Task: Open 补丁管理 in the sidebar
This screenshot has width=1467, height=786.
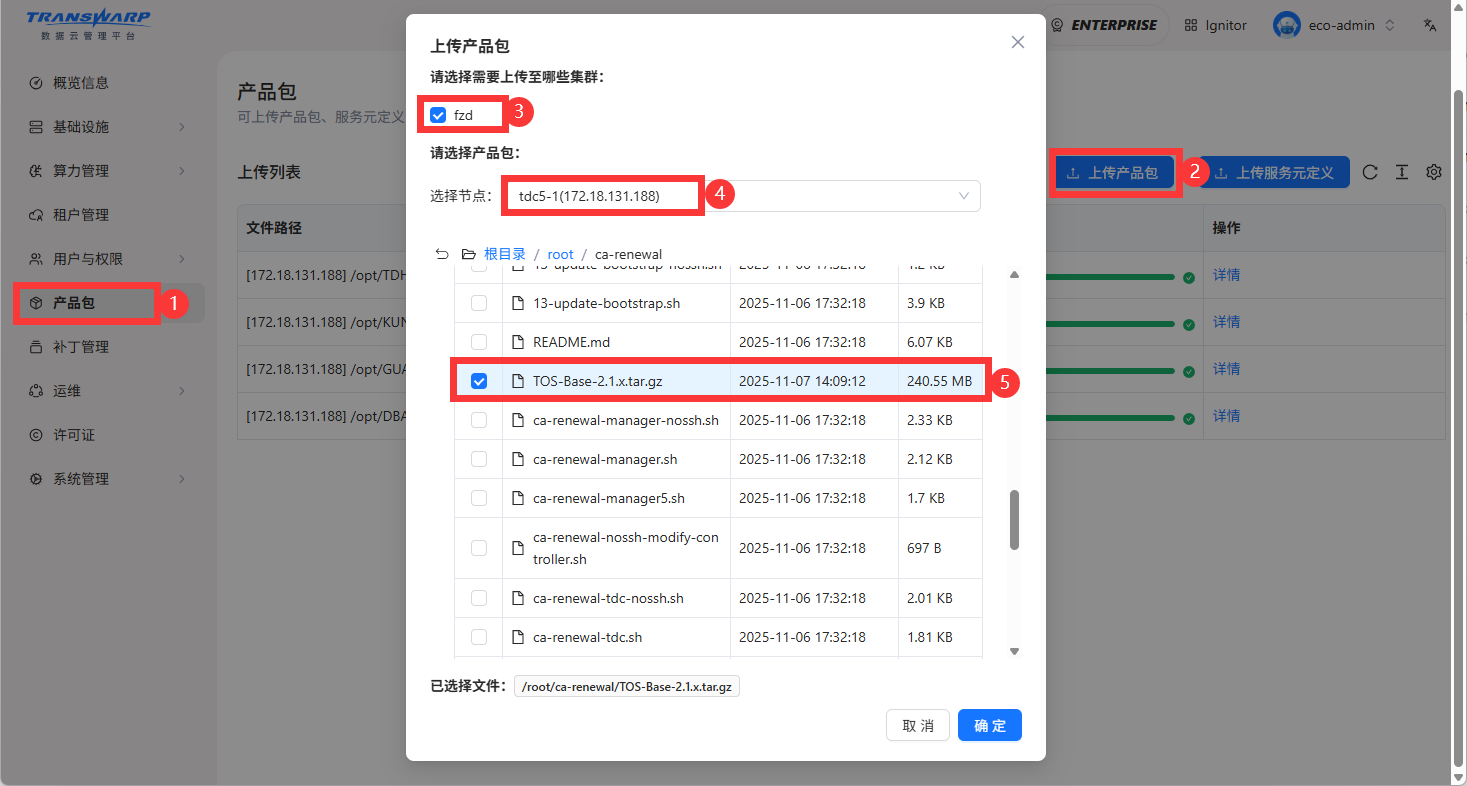Action: (81, 347)
